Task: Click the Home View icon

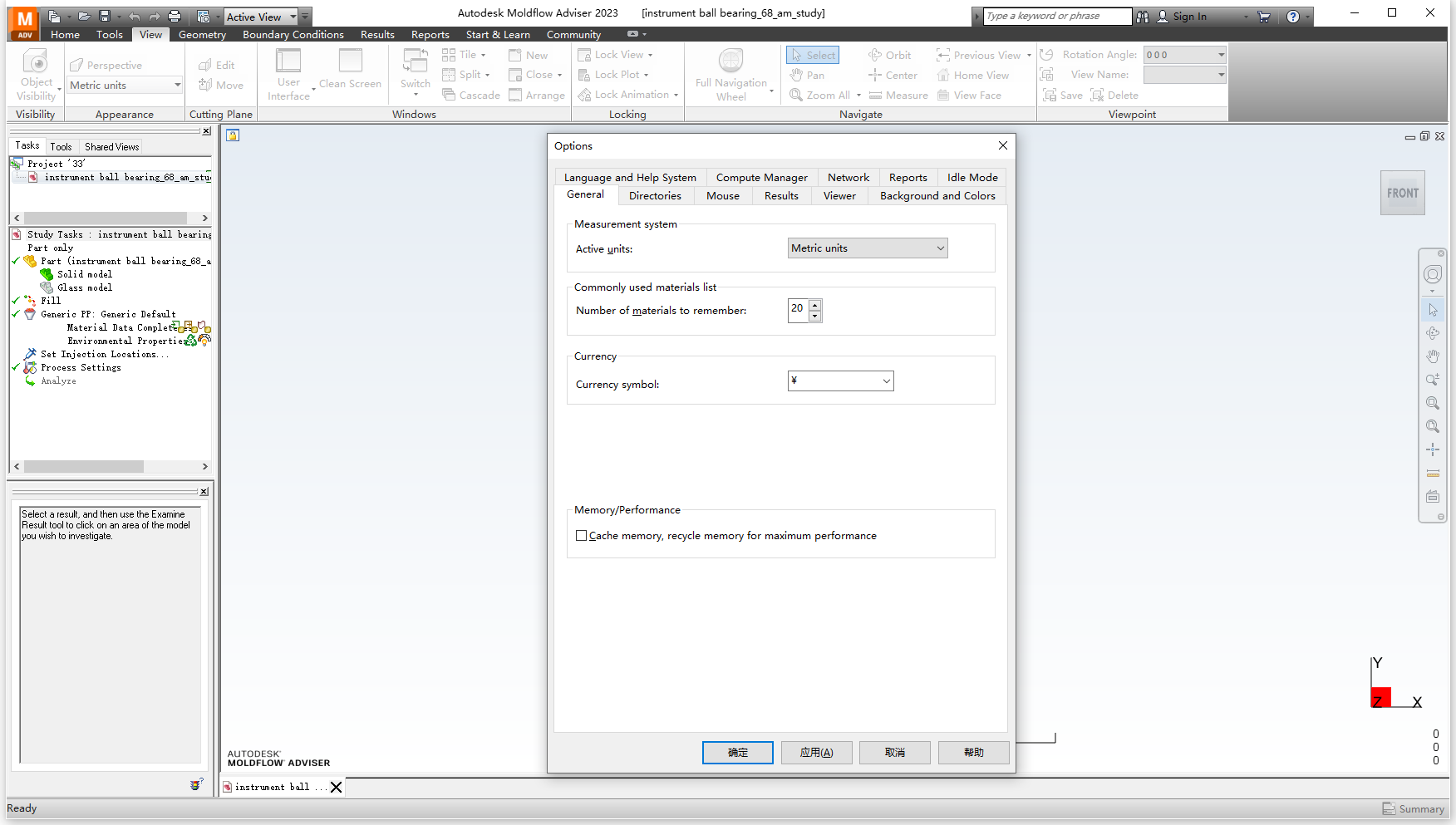Action: click(x=943, y=75)
